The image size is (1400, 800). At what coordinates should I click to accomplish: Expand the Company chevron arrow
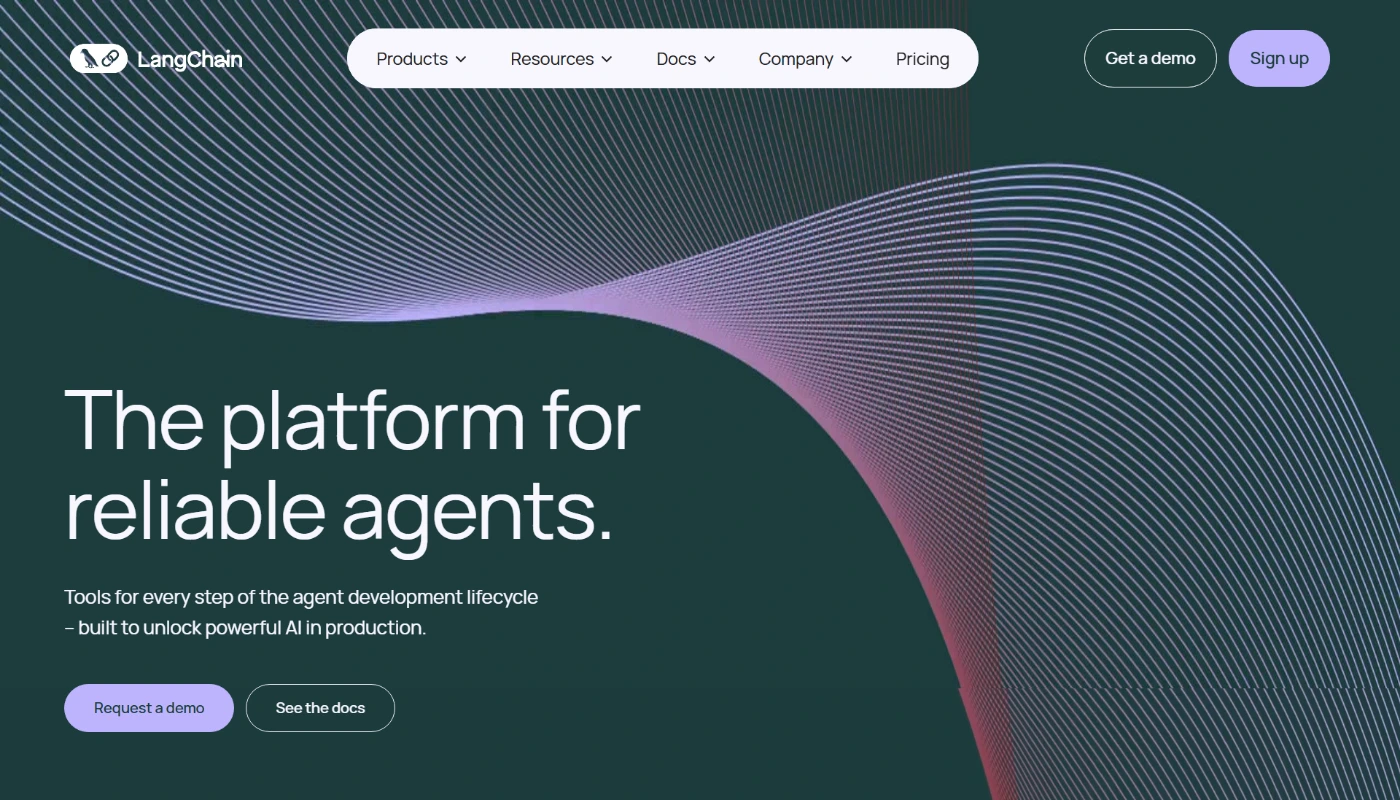point(847,60)
